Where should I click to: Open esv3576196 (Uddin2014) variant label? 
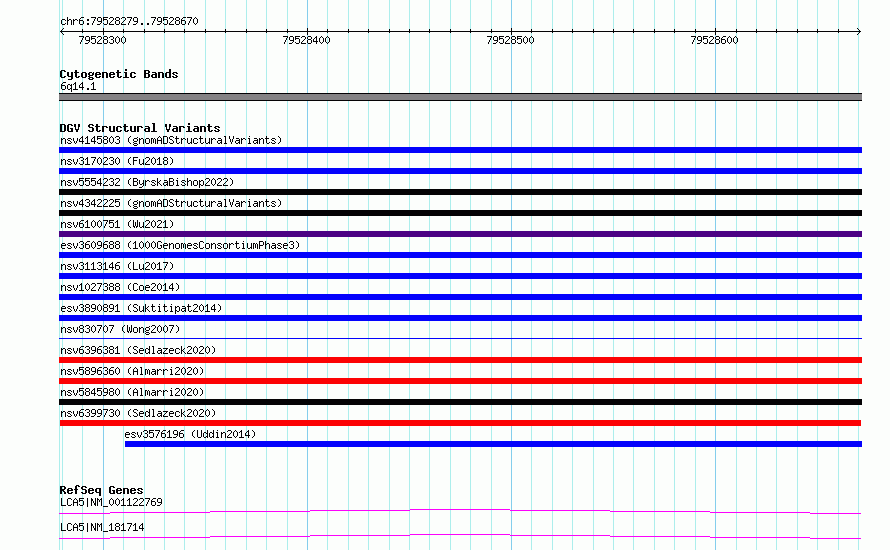coord(190,434)
